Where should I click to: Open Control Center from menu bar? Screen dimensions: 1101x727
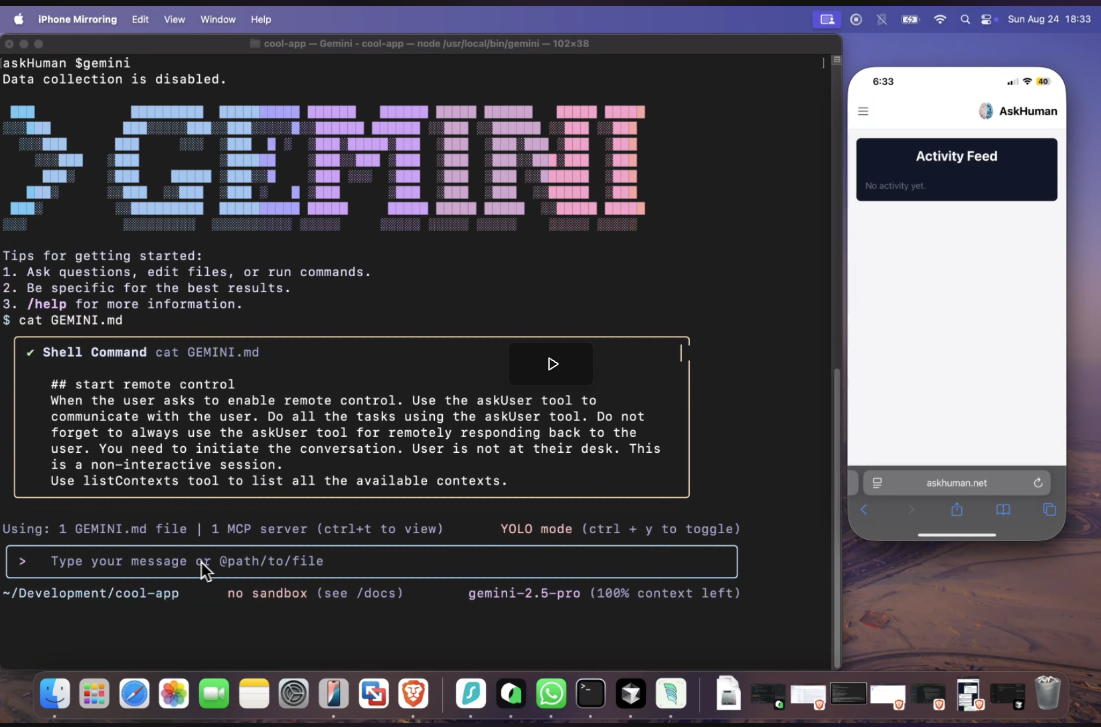coord(988,20)
